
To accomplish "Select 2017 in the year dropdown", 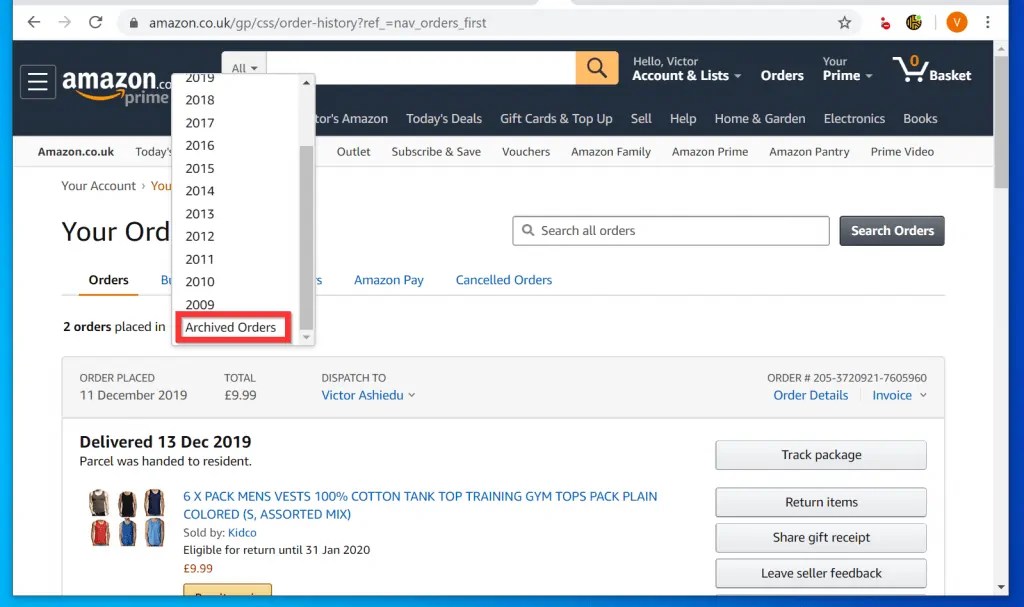I will [200, 123].
